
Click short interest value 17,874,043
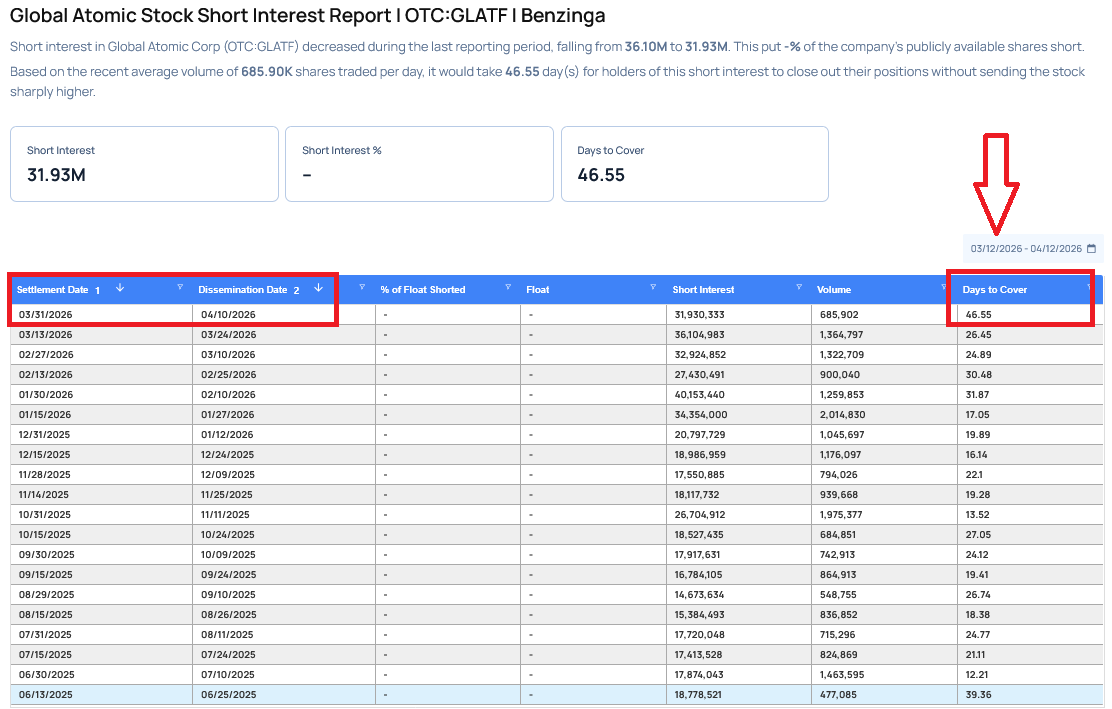(700, 674)
